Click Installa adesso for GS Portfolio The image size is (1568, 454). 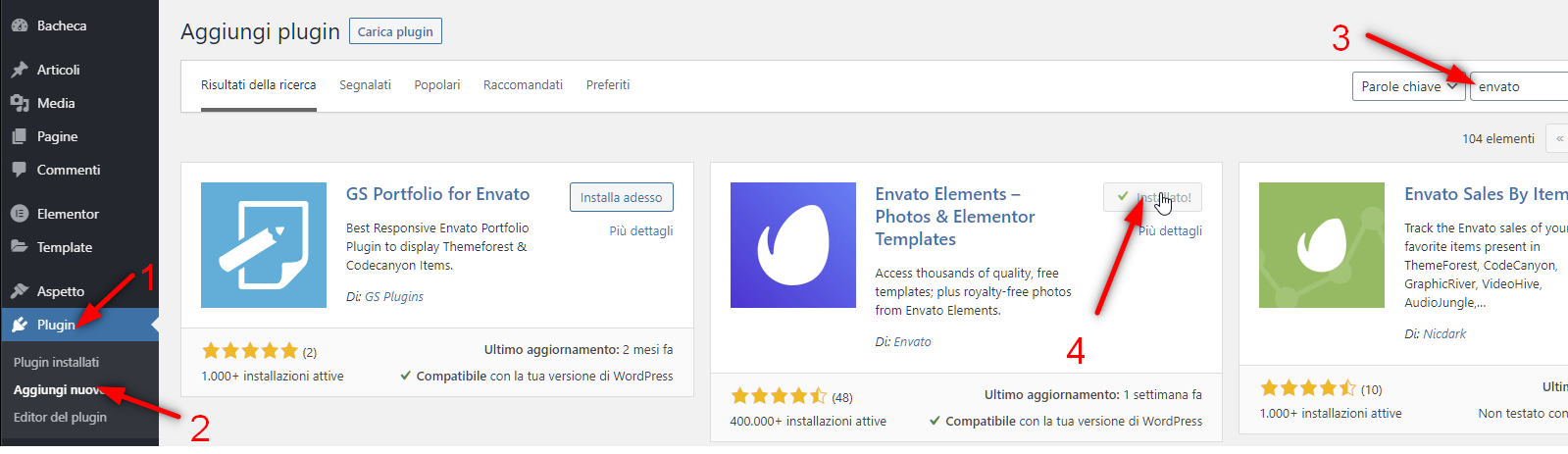pyautogui.click(x=622, y=197)
